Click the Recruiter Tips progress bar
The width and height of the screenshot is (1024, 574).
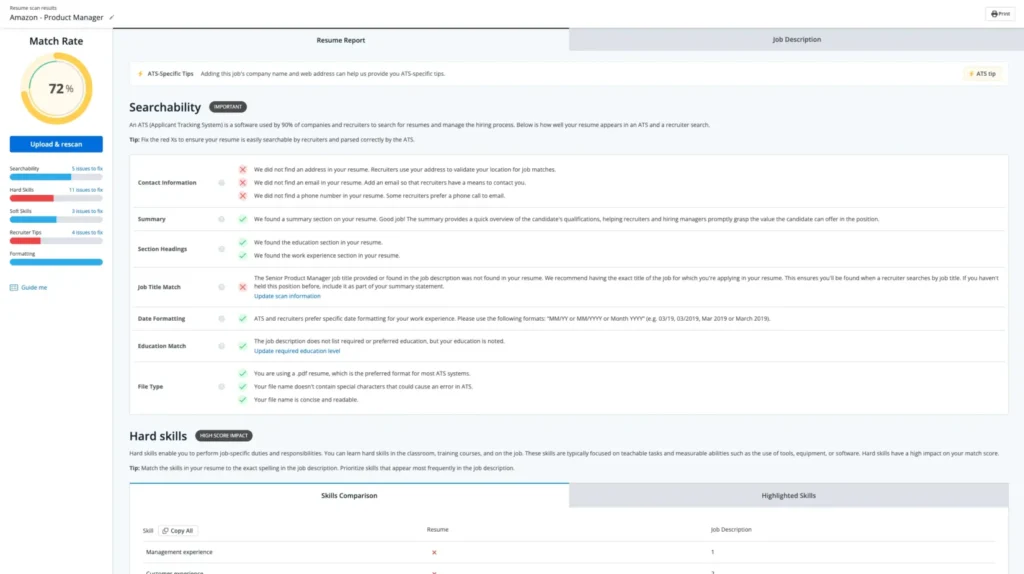pos(56,241)
